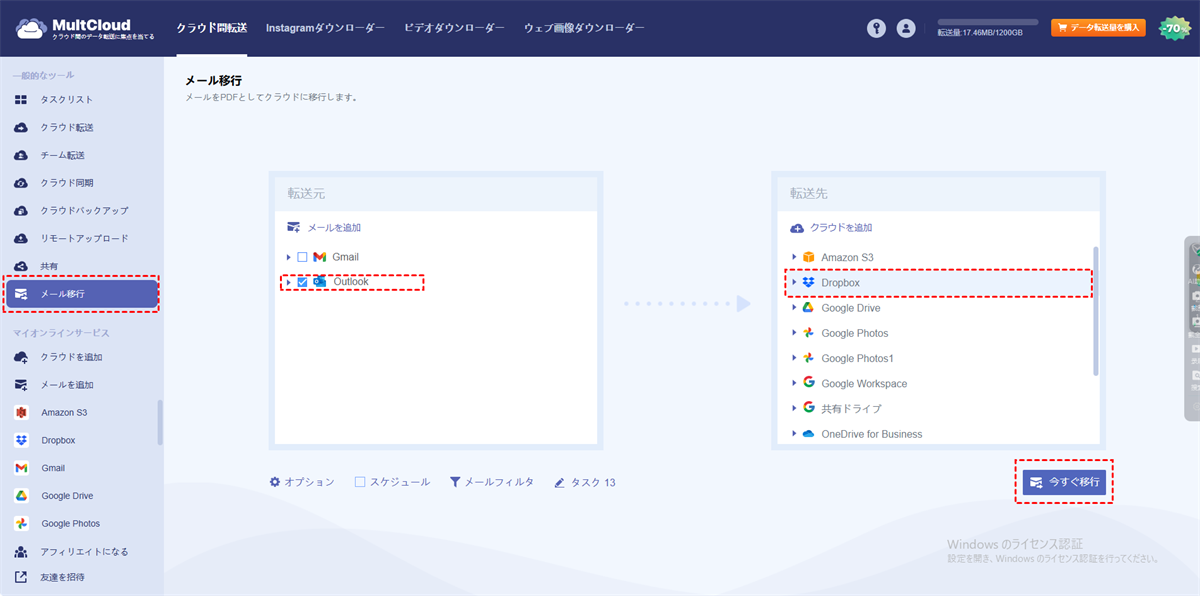The image size is (1200, 596).
Task: Click the Google Workspace G icon
Action: pos(808,383)
